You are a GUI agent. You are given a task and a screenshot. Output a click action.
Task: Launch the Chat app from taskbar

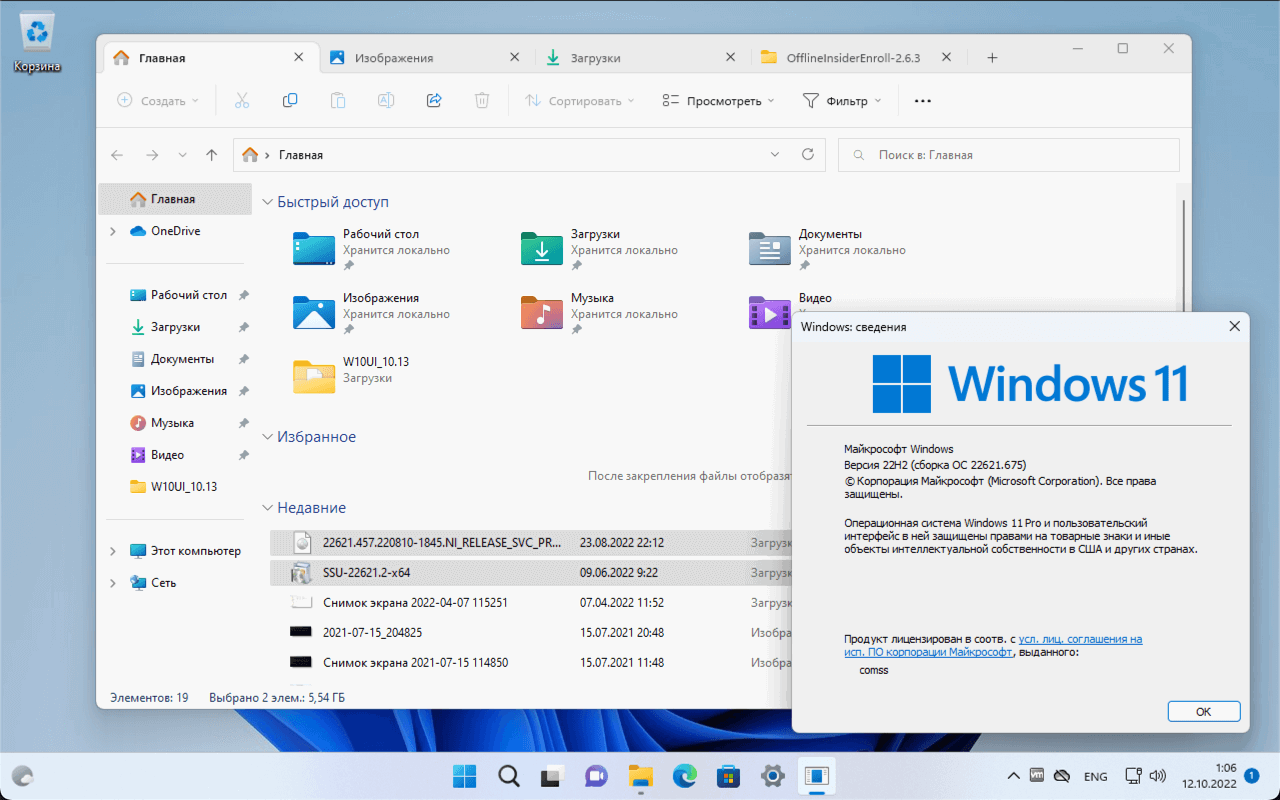(x=597, y=775)
